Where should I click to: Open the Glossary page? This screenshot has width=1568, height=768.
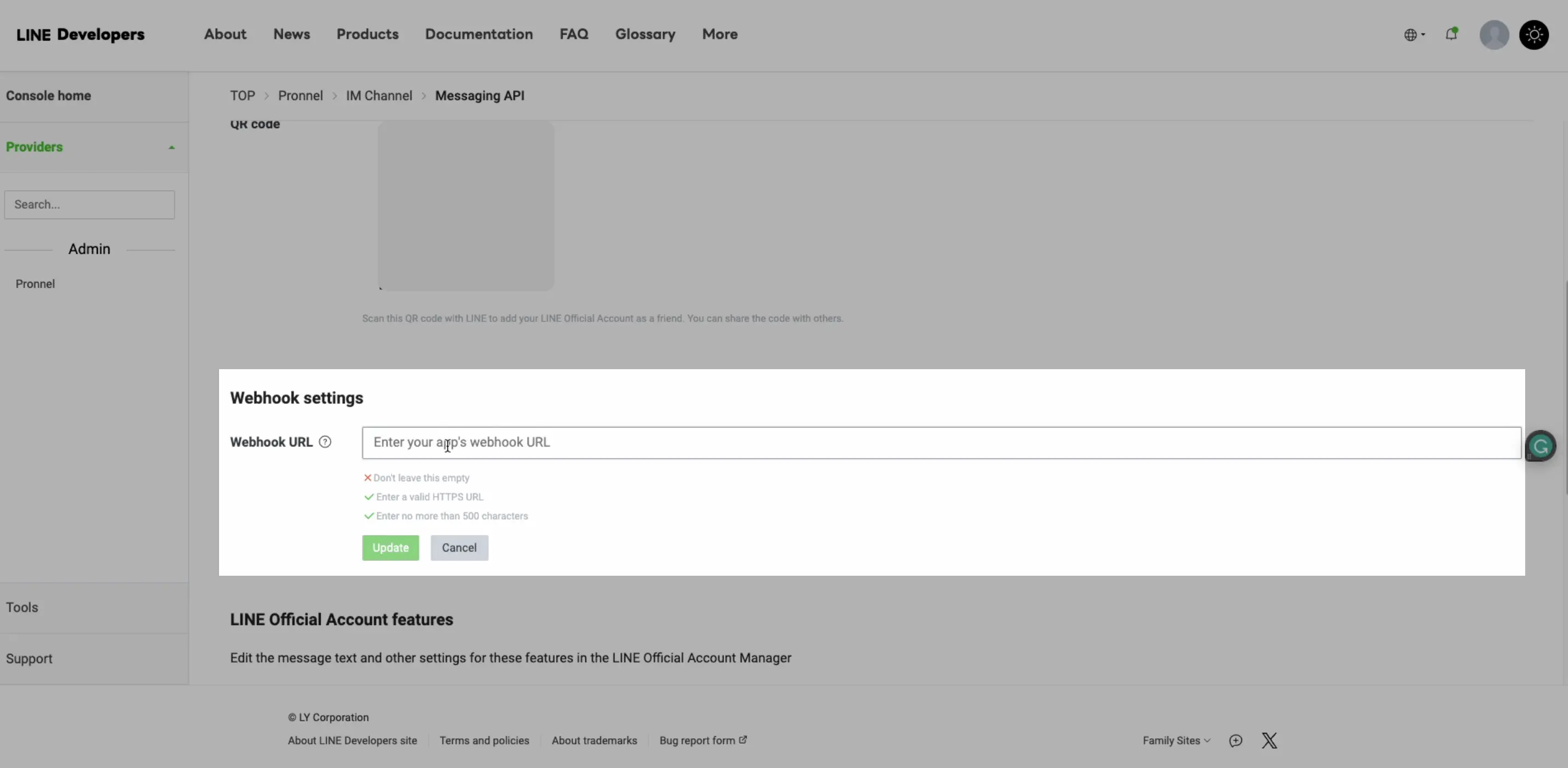[x=645, y=35]
